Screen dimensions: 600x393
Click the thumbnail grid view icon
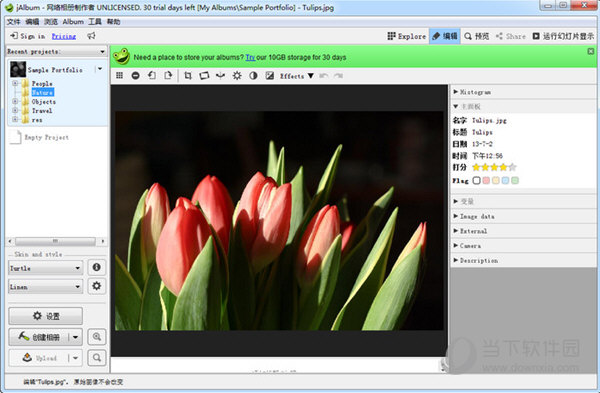pyautogui.click(x=119, y=76)
